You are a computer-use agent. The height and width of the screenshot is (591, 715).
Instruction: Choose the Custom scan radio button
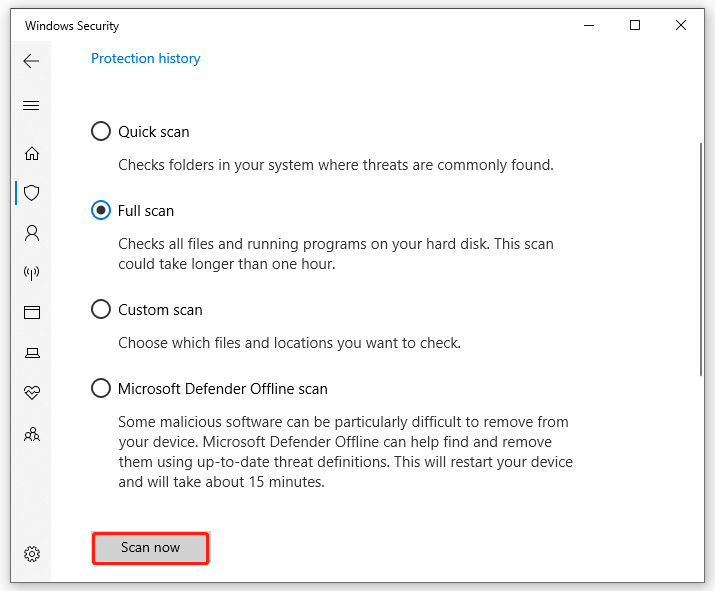point(101,310)
